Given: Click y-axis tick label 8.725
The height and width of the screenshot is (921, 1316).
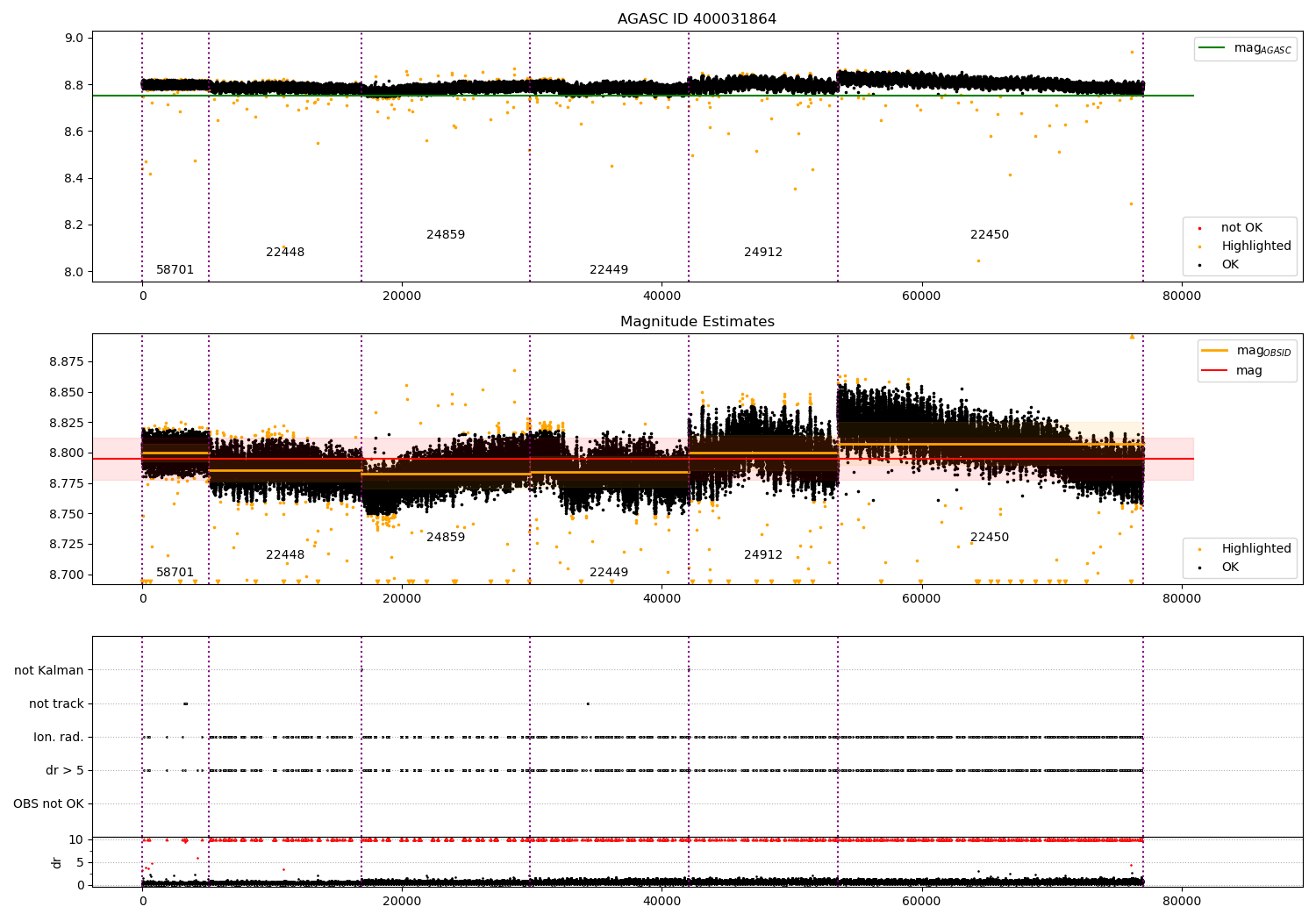Looking at the screenshot, I should 67,544.
